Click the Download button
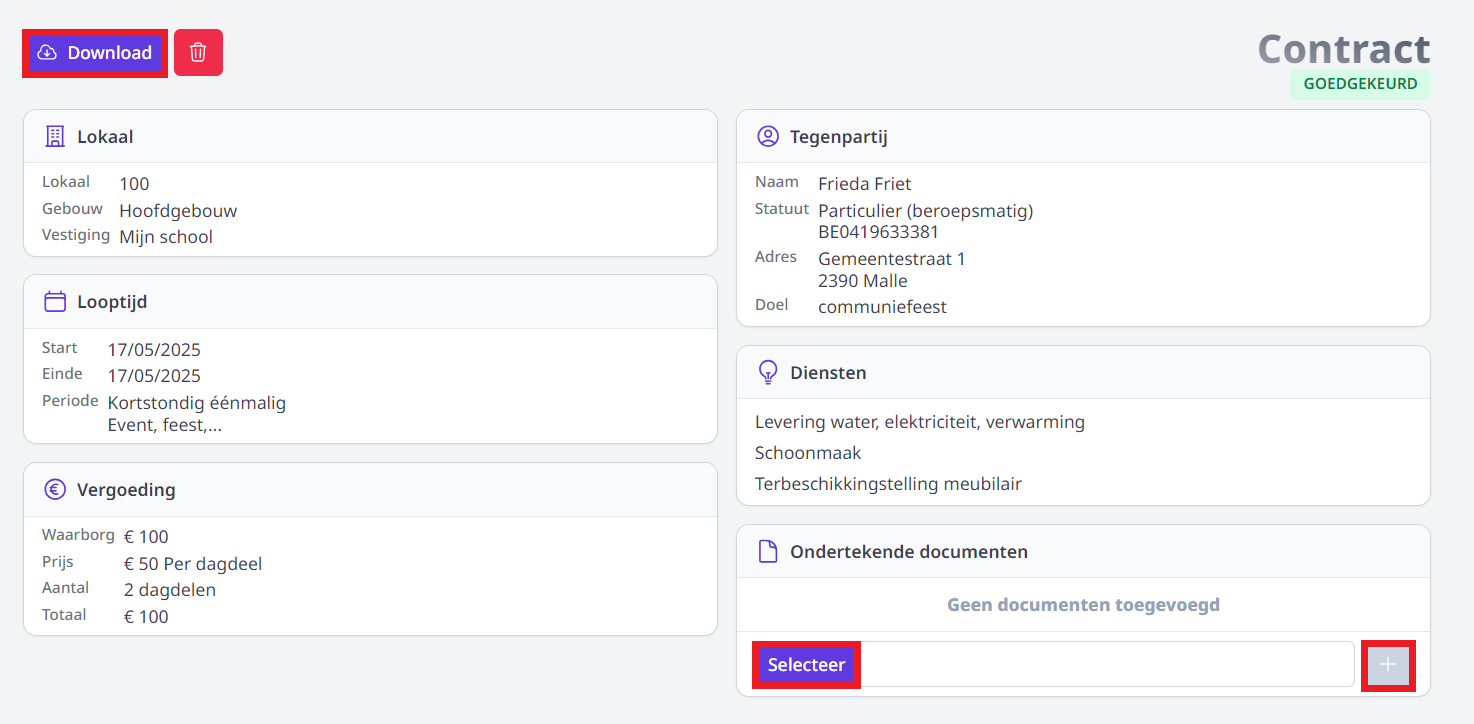 tap(95, 53)
